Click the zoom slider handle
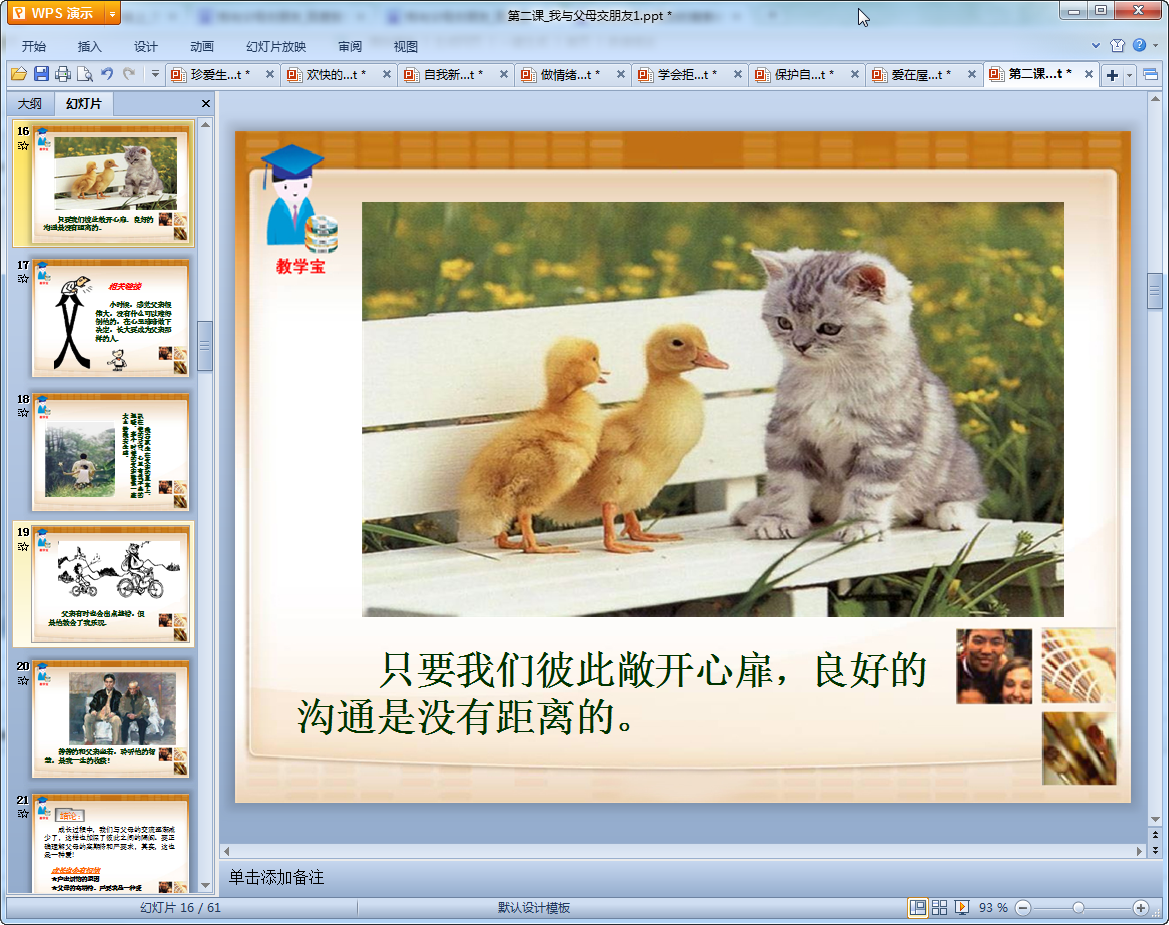This screenshot has height=925, width=1169. click(x=1078, y=907)
